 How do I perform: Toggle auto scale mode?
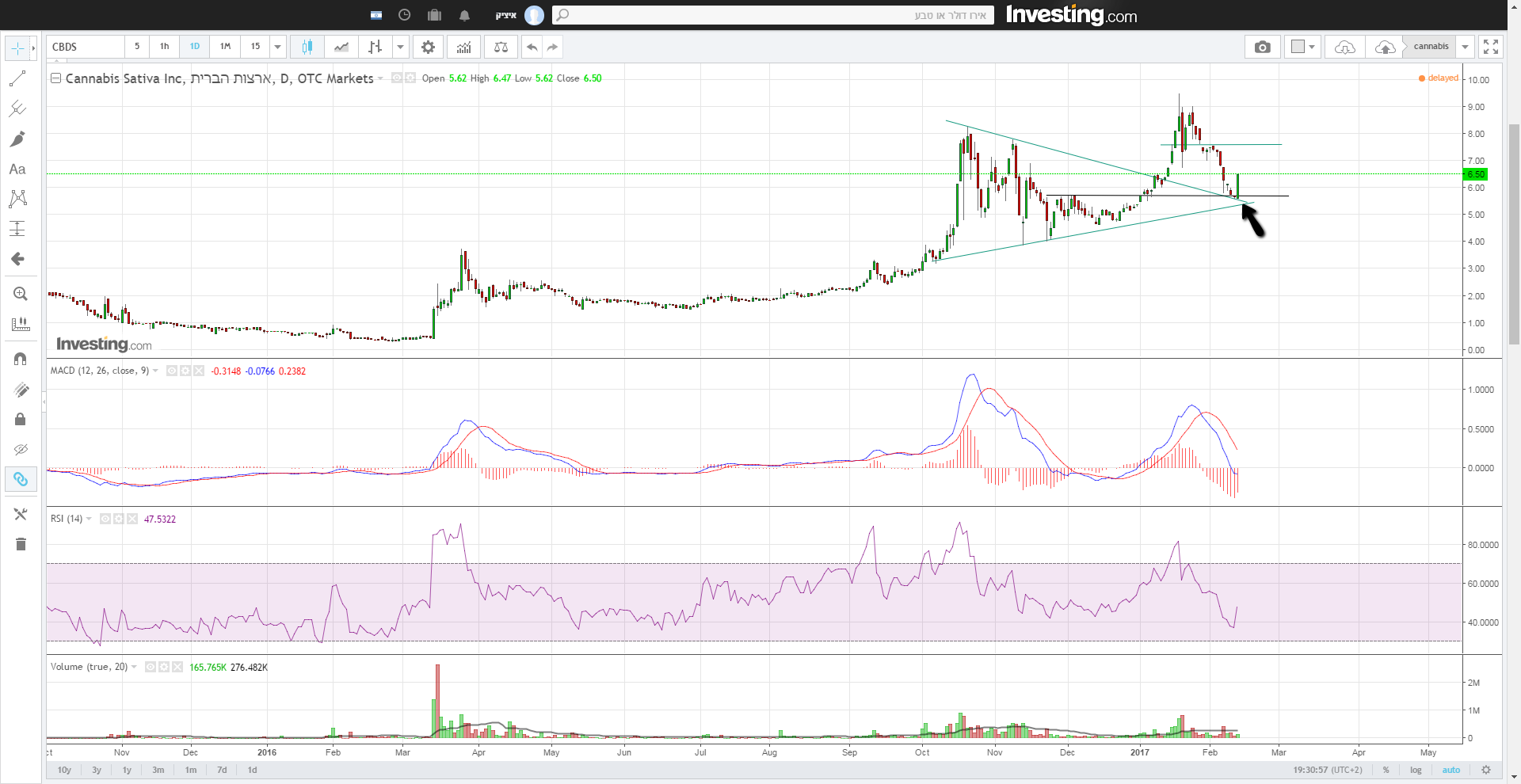1450,770
